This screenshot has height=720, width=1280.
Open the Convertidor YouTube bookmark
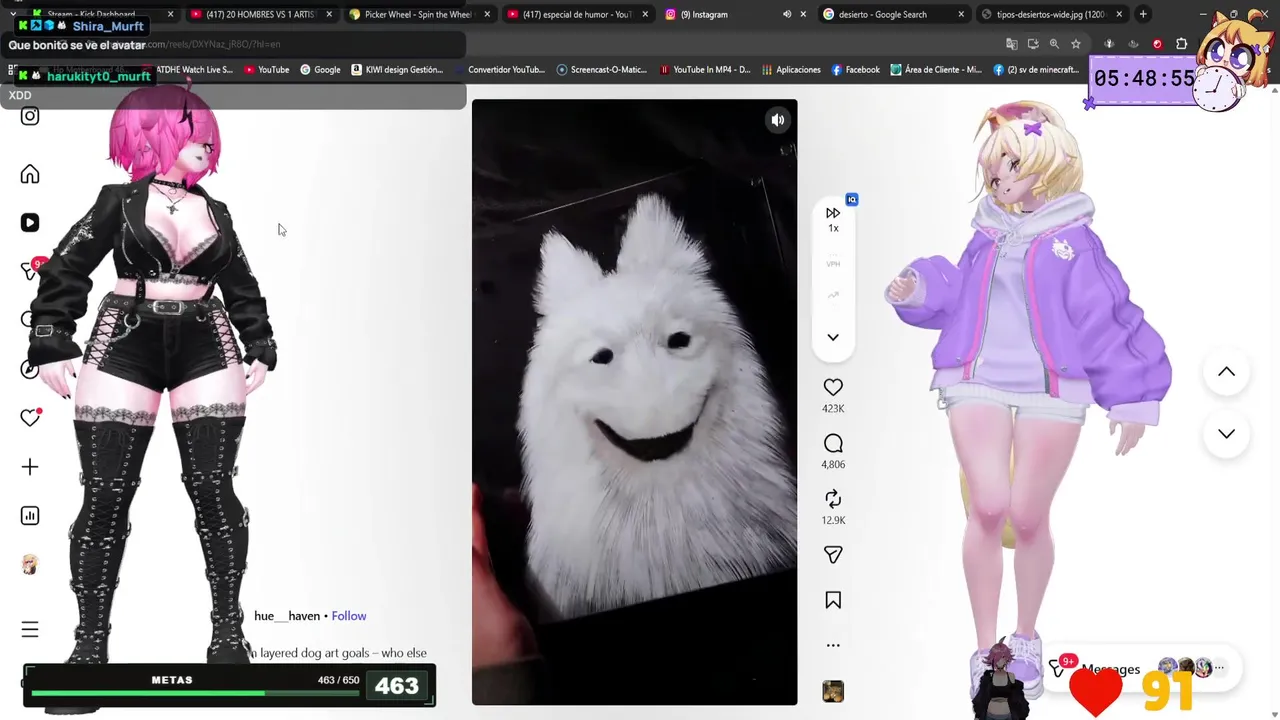click(501, 70)
